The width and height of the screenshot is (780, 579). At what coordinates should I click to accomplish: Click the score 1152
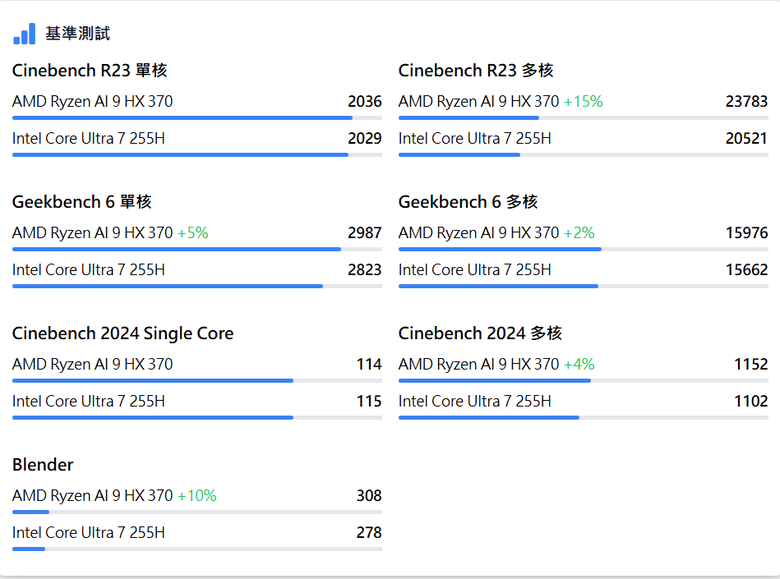(751, 364)
